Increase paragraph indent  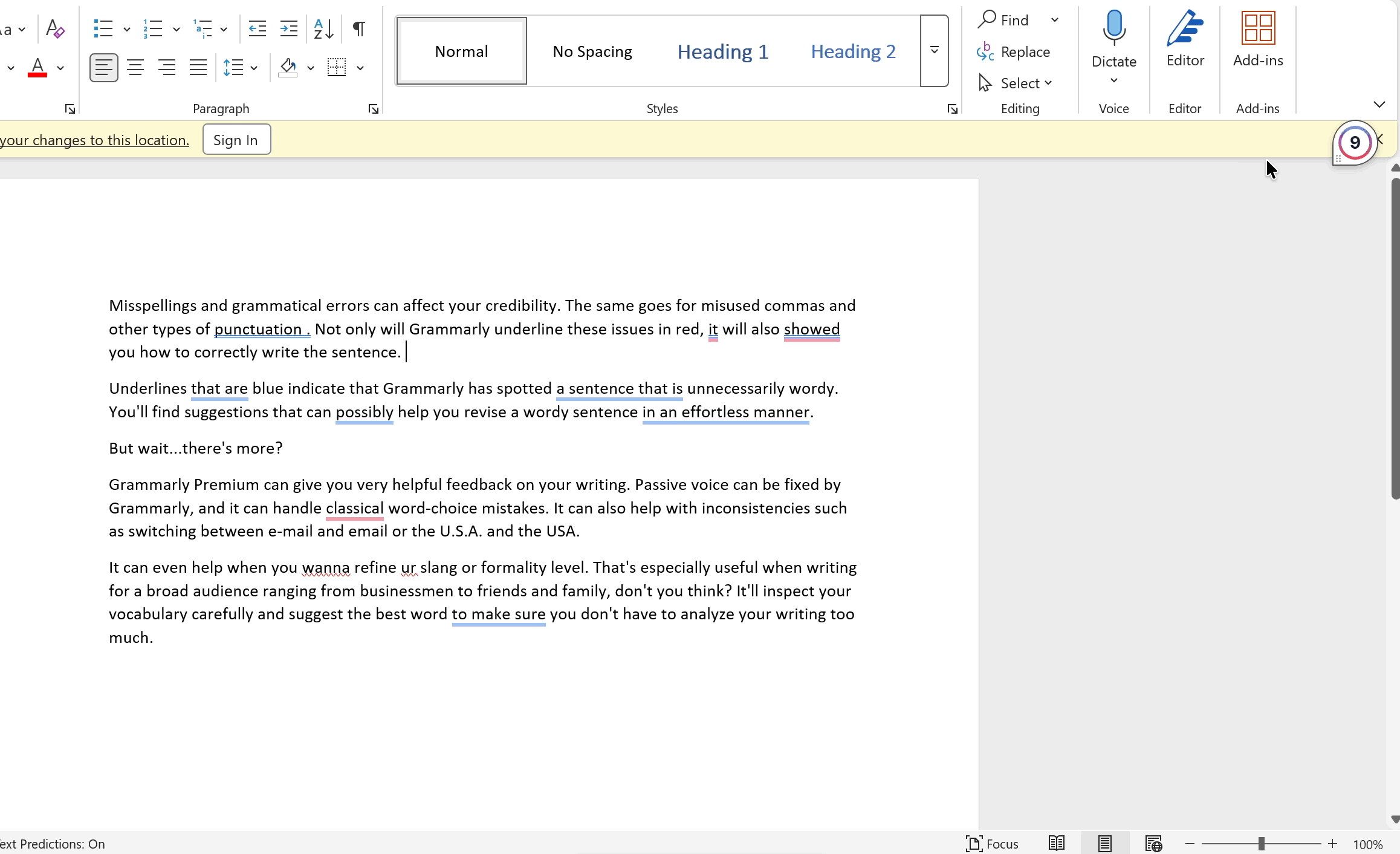coord(289,28)
